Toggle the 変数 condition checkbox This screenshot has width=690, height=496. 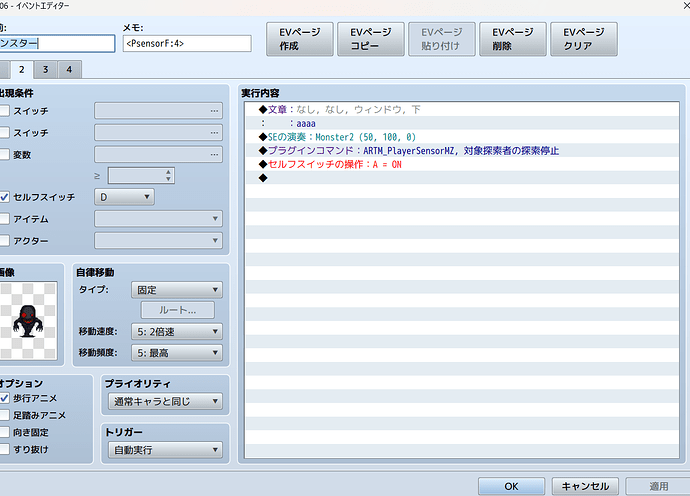click(4, 154)
